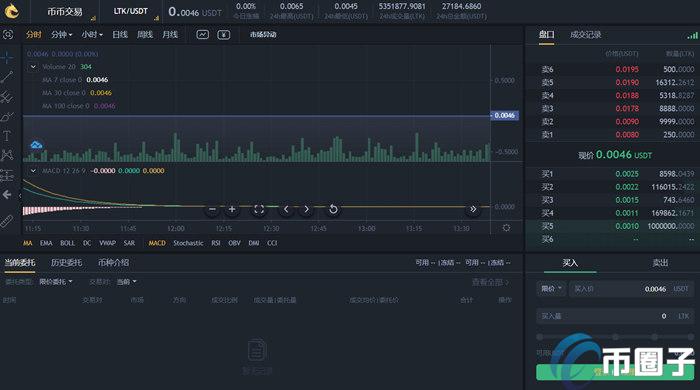Click the exchange logo in the header

11,11
